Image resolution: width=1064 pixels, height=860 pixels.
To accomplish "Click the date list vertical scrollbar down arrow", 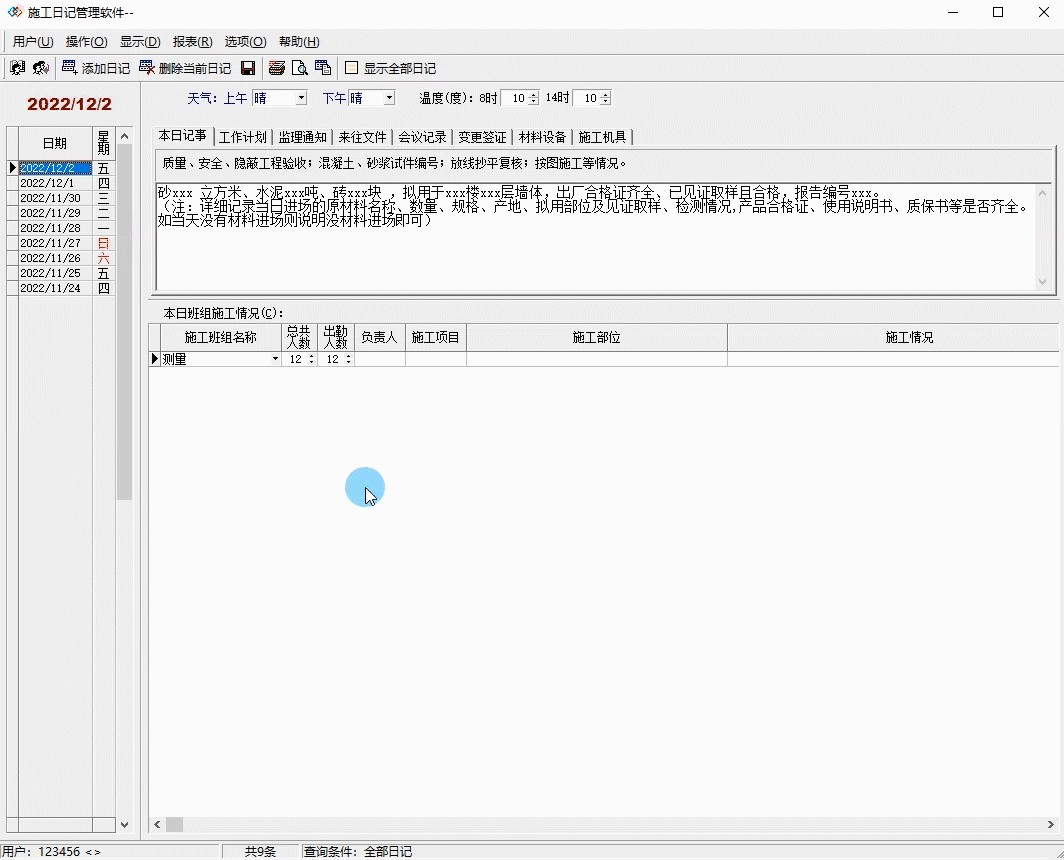I will click(125, 825).
